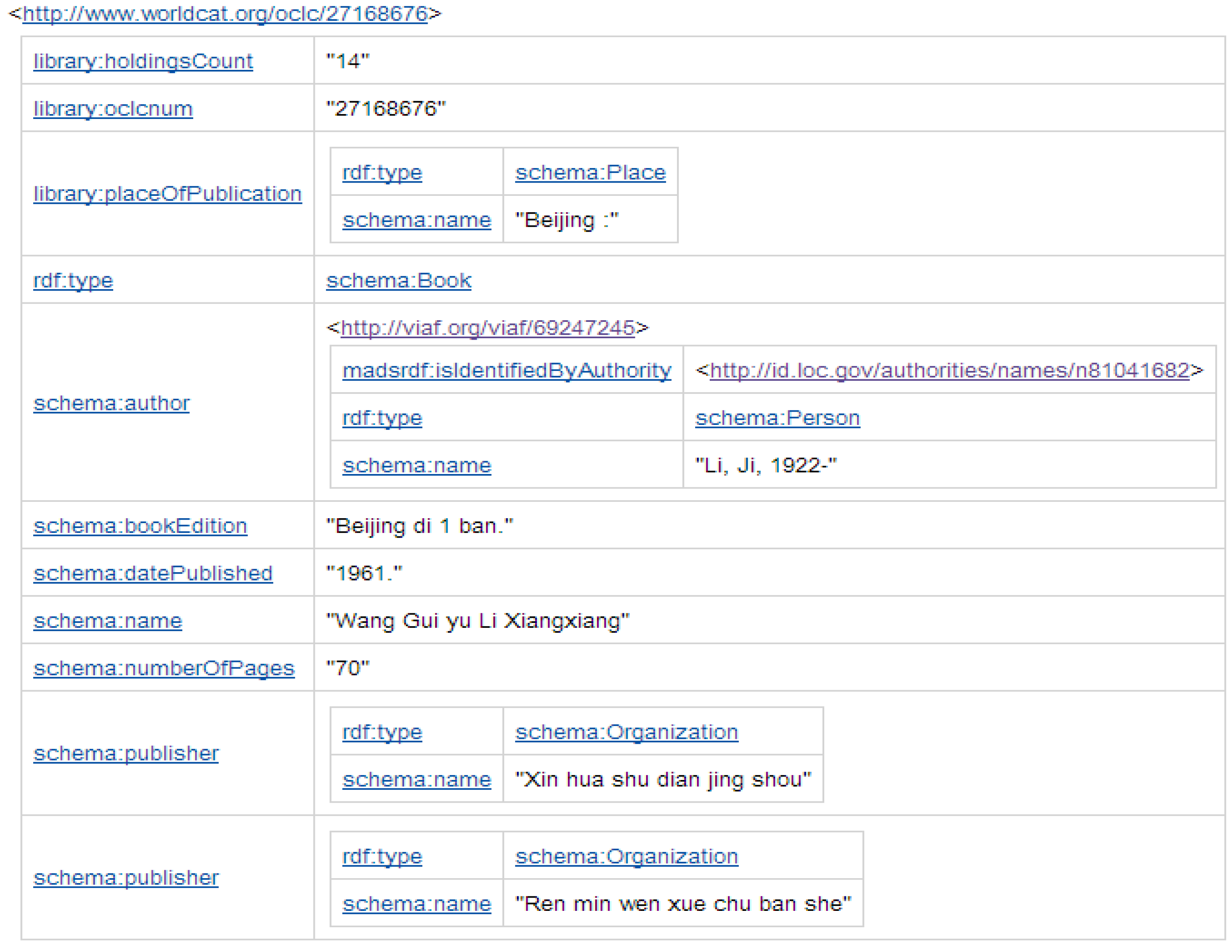Open the schema:Place type link
Image resolution: width=1232 pixels, height=952 pixels.
pos(590,172)
